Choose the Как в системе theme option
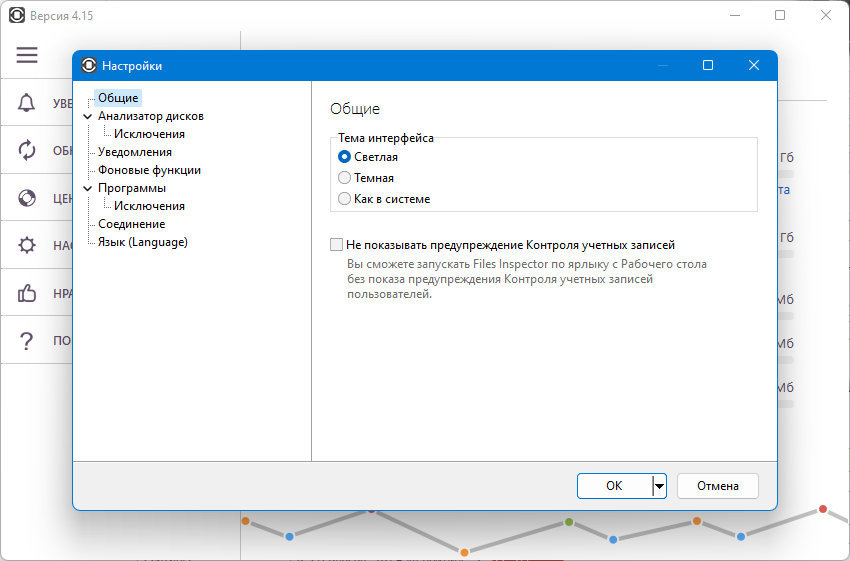This screenshot has width=850, height=561. [x=344, y=199]
